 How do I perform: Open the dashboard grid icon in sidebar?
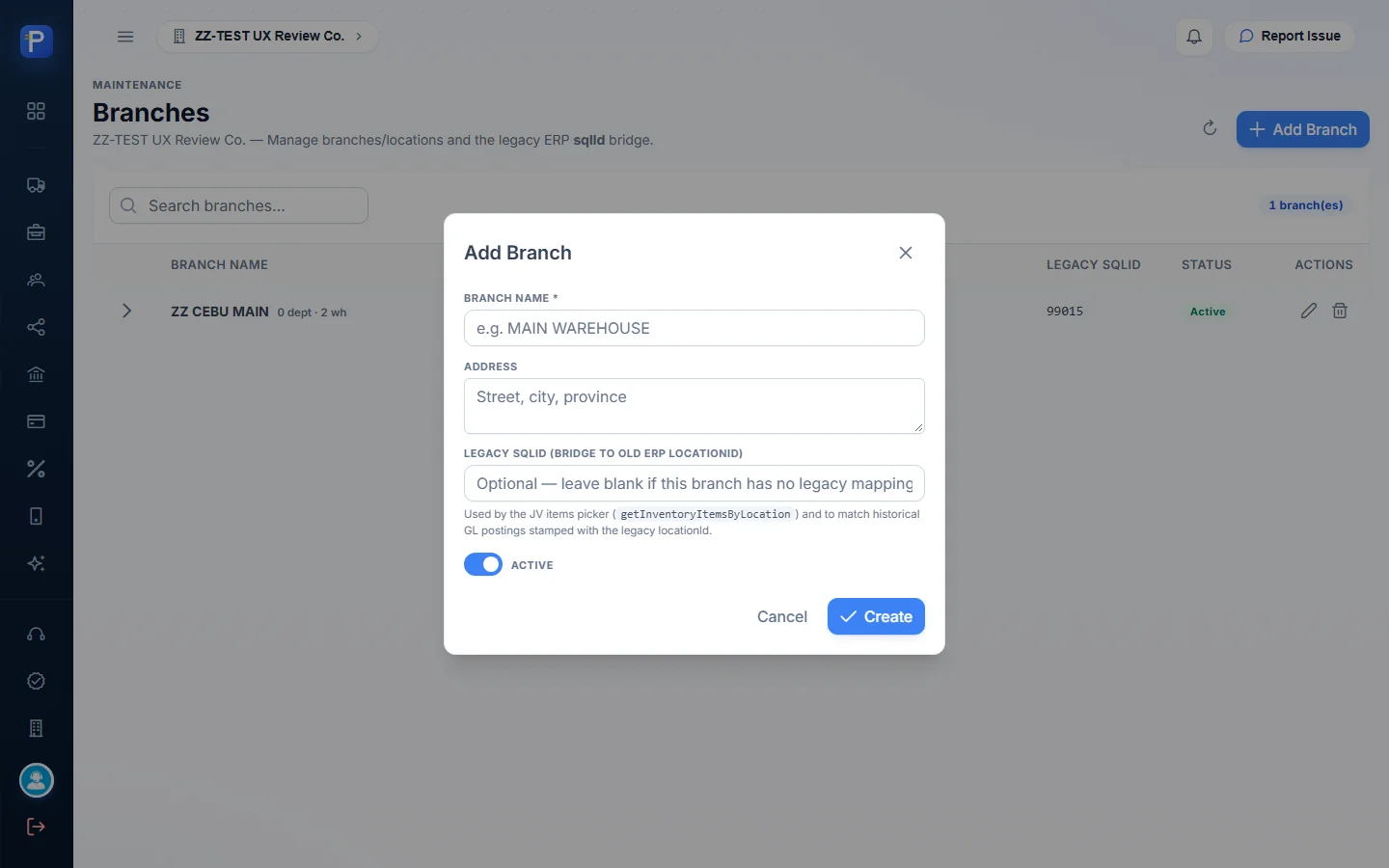[37, 111]
